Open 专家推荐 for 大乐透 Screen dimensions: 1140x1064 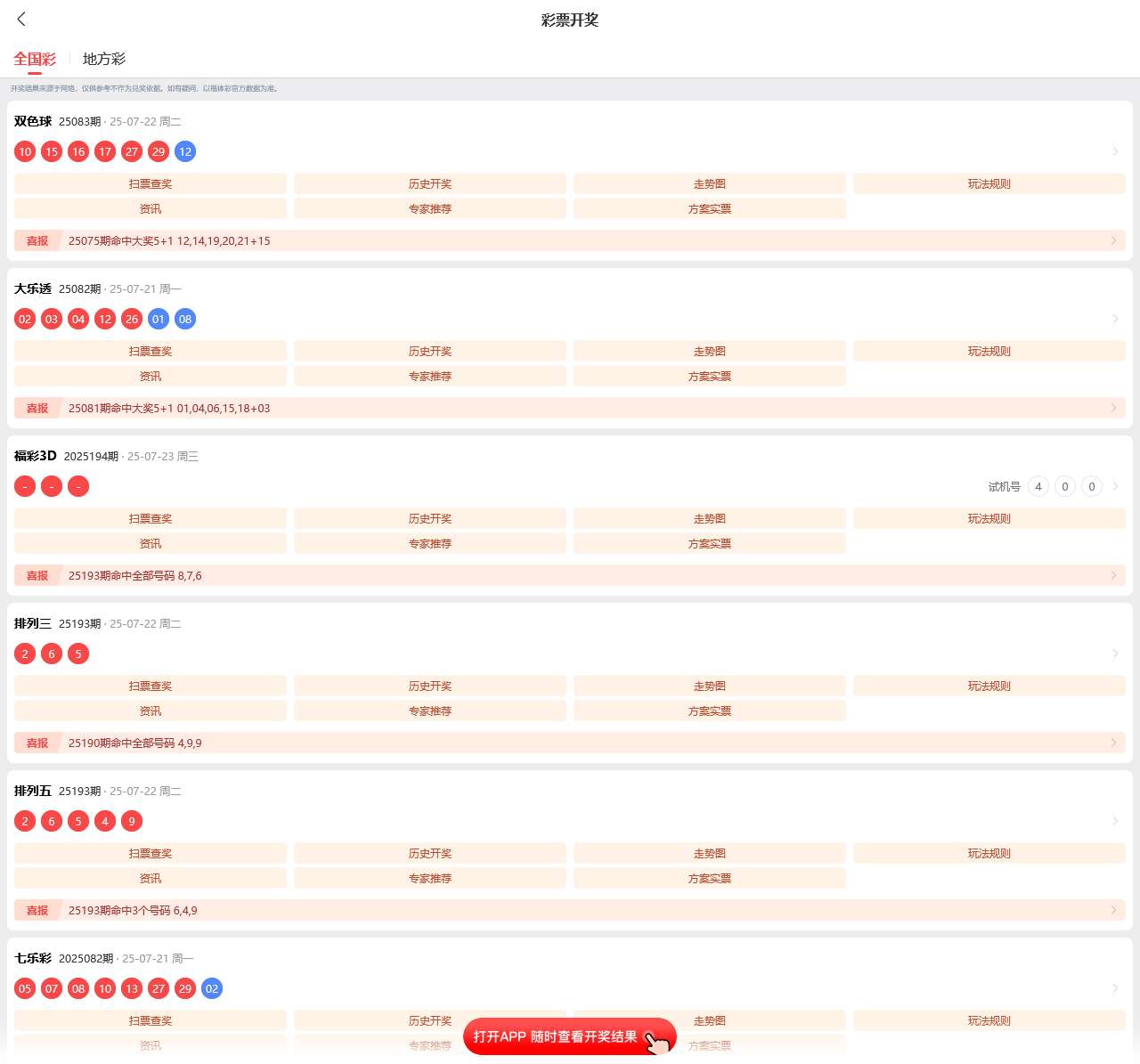[430, 376]
